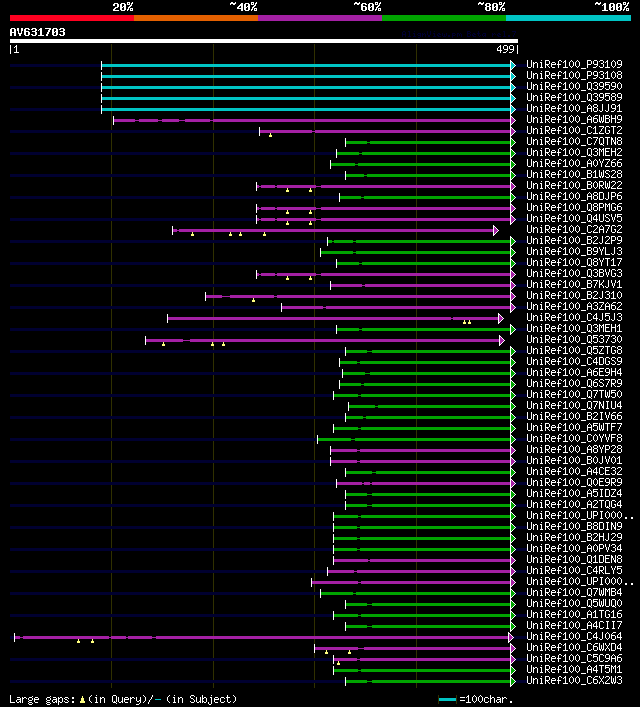Open the UniRef100_A4CE32 label

[574, 471]
